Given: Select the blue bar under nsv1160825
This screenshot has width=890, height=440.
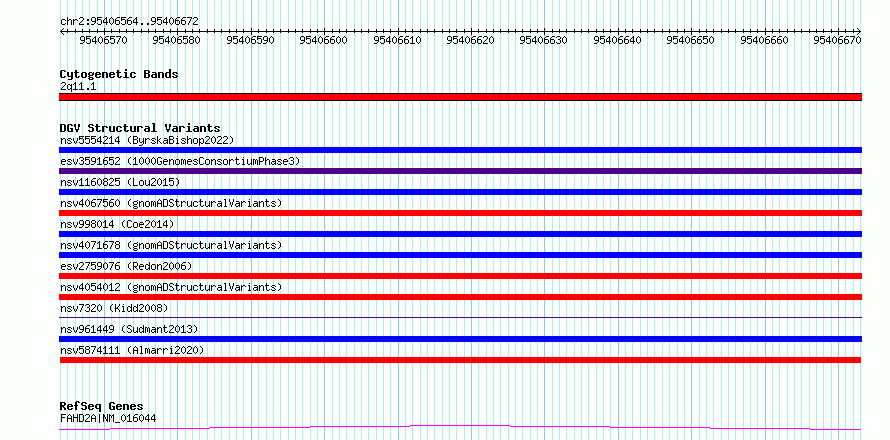Looking at the screenshot, I should point(460,192).
